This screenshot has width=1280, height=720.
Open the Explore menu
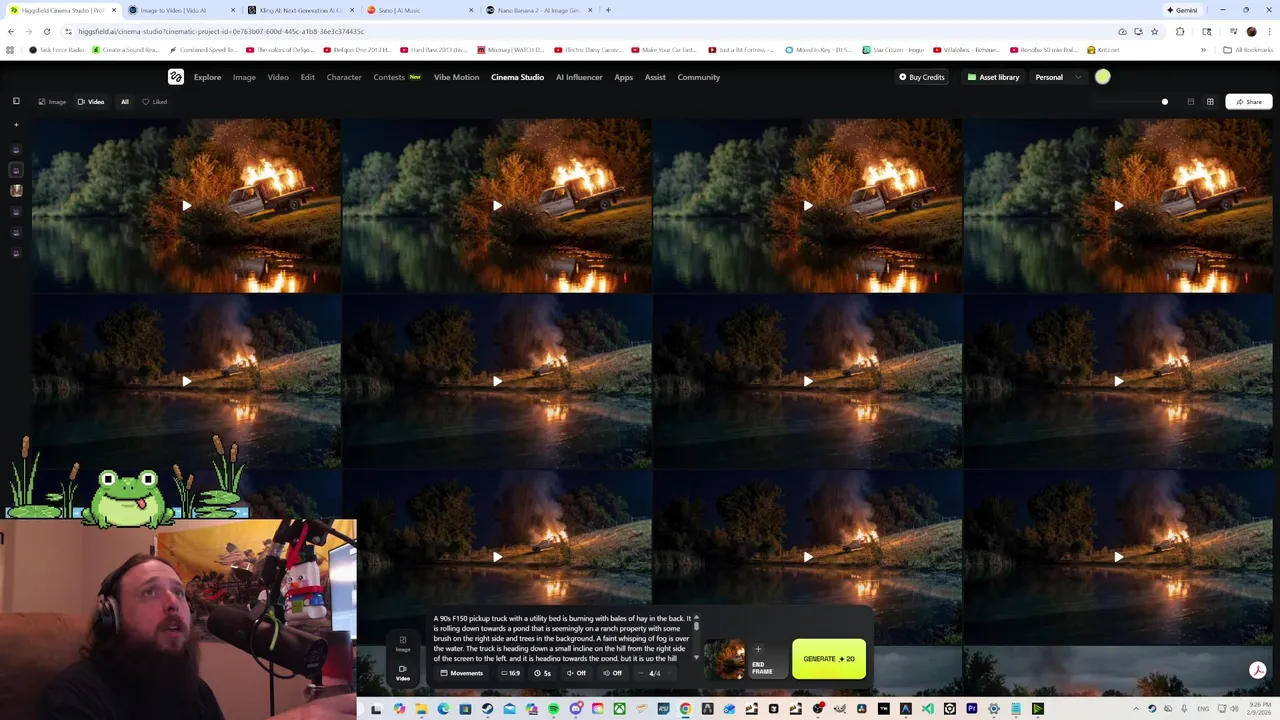207,77
